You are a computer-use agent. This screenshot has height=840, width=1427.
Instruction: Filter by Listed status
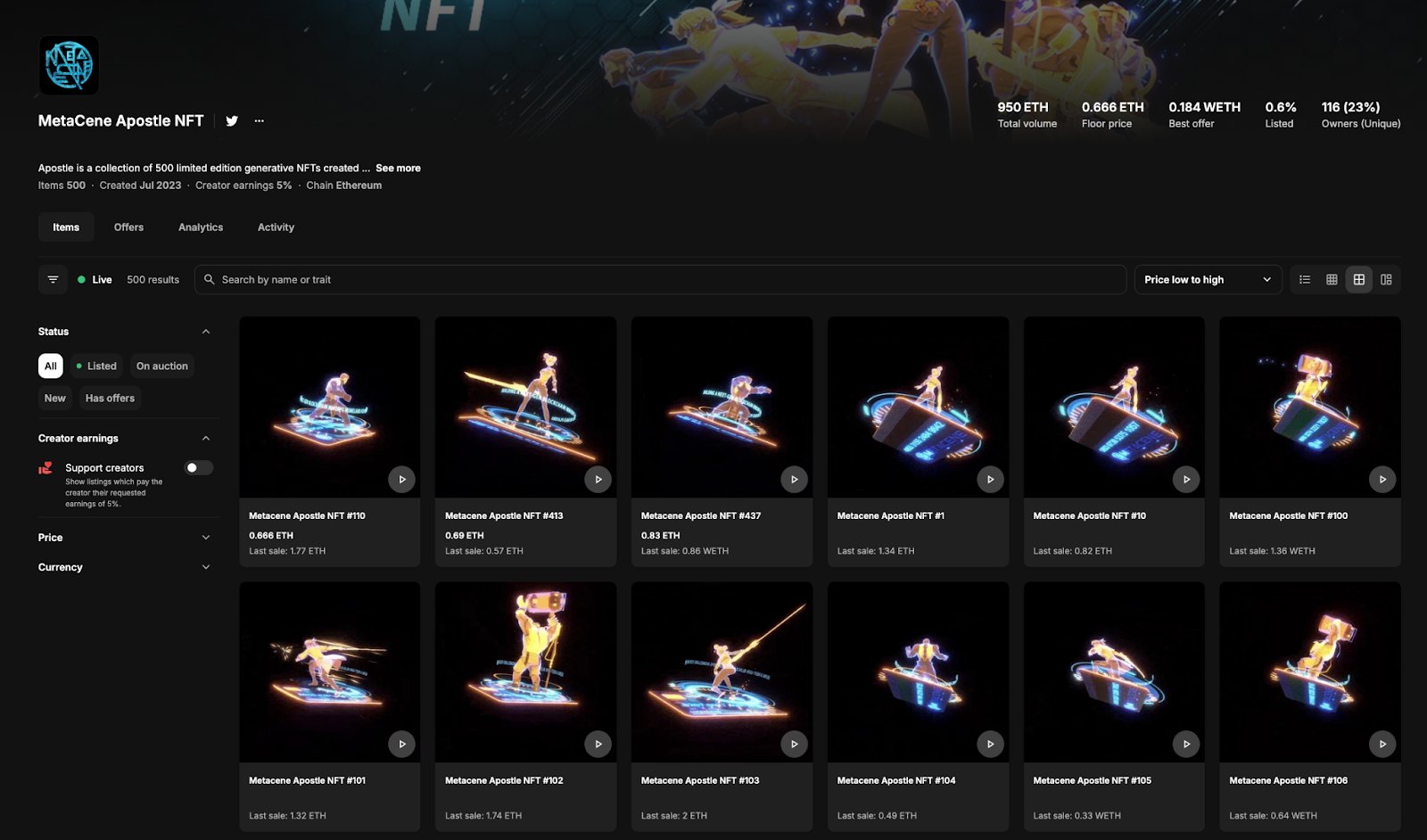(x=96, y=366)
